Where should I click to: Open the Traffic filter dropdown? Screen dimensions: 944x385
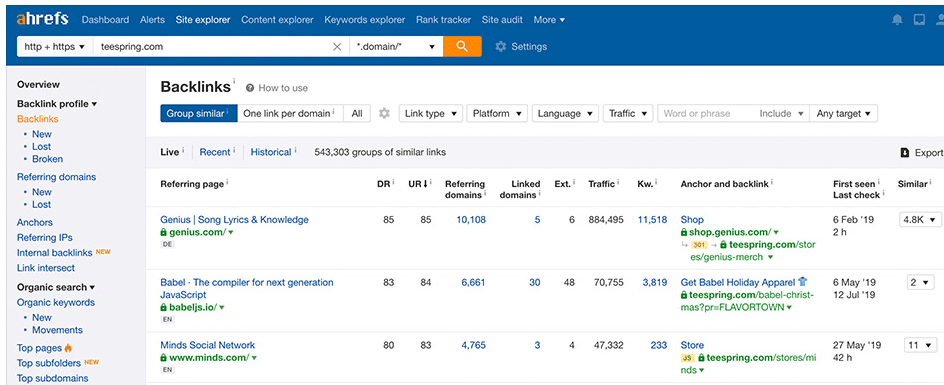(x=628, y=113)
